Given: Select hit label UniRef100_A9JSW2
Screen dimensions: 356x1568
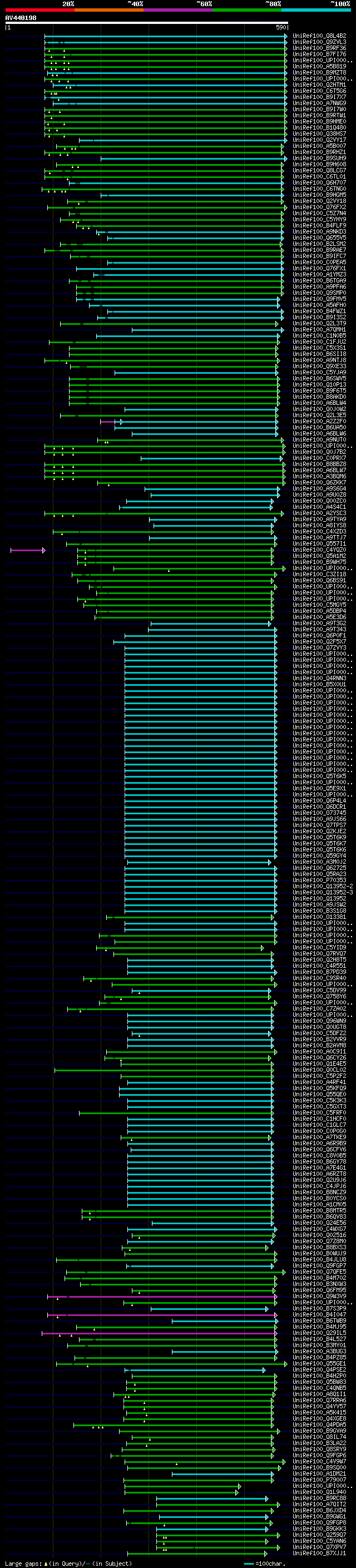Looking at the screenshot, I should click(x=319, y=904).
